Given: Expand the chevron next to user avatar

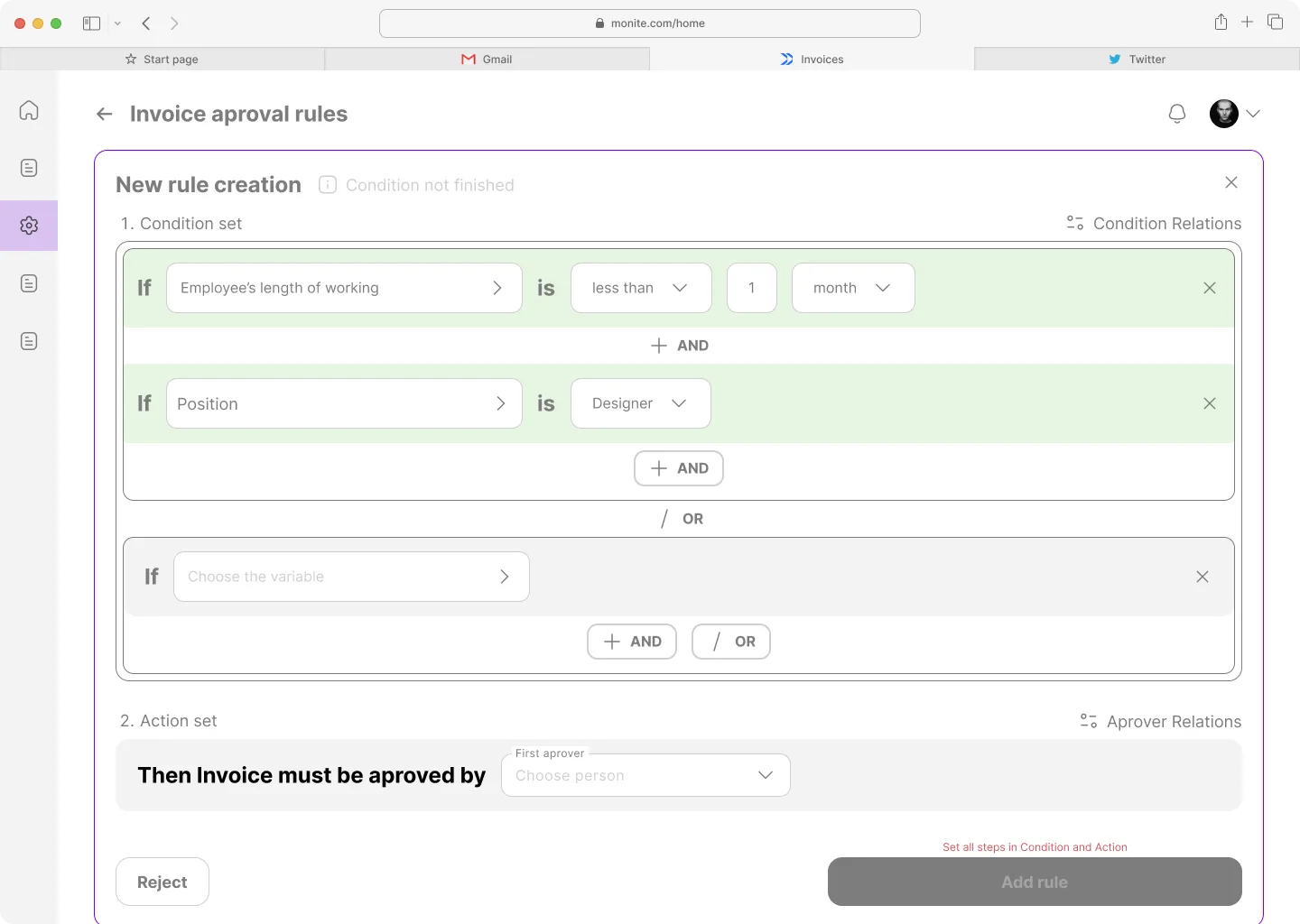Looking at the screenshot, I should coord(1253,114).
